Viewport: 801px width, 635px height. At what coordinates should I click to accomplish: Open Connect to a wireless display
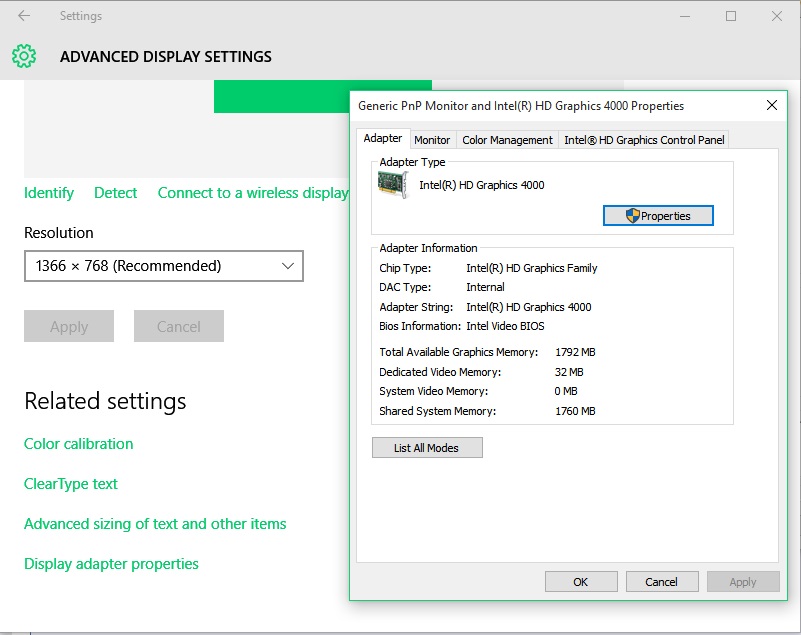253,193
